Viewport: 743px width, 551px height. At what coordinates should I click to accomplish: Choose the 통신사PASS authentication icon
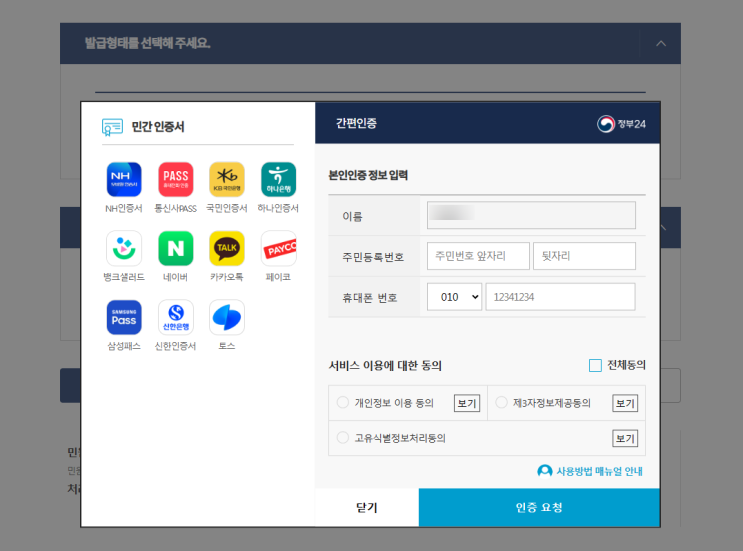[x=175, y=180]
